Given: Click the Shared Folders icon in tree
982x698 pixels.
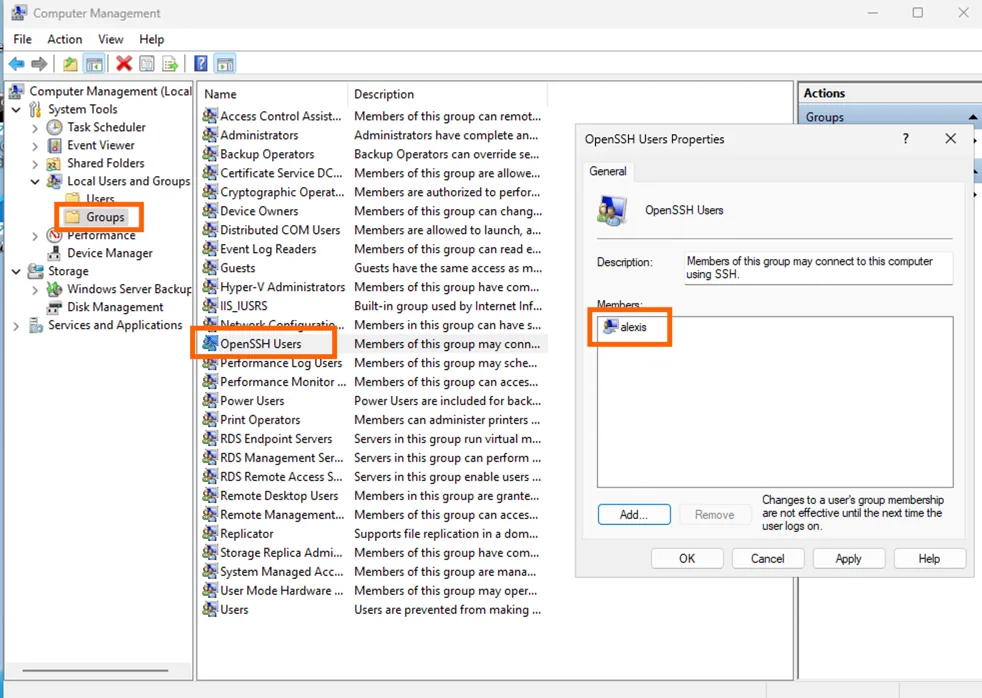Looking at the screenshot, I should 54,163.
